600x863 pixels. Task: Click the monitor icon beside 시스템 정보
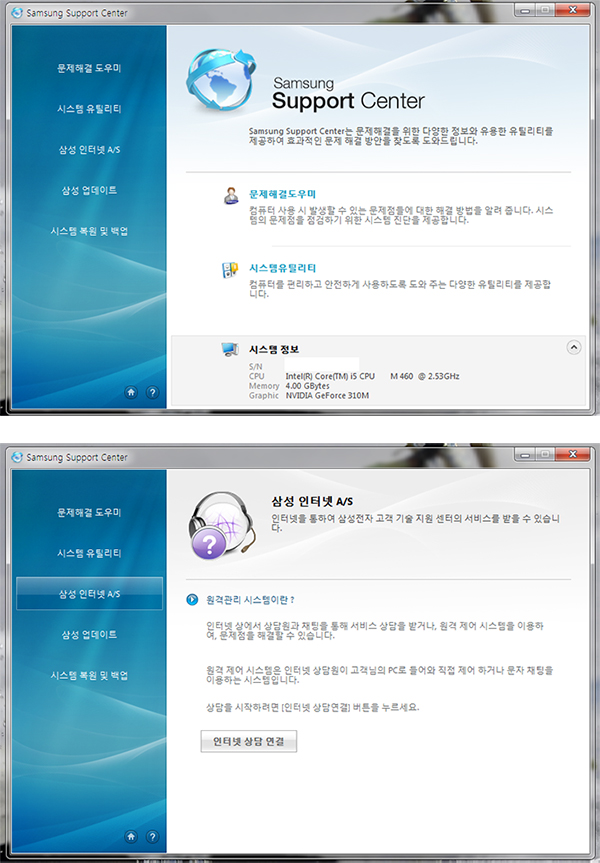pos(230,349)
